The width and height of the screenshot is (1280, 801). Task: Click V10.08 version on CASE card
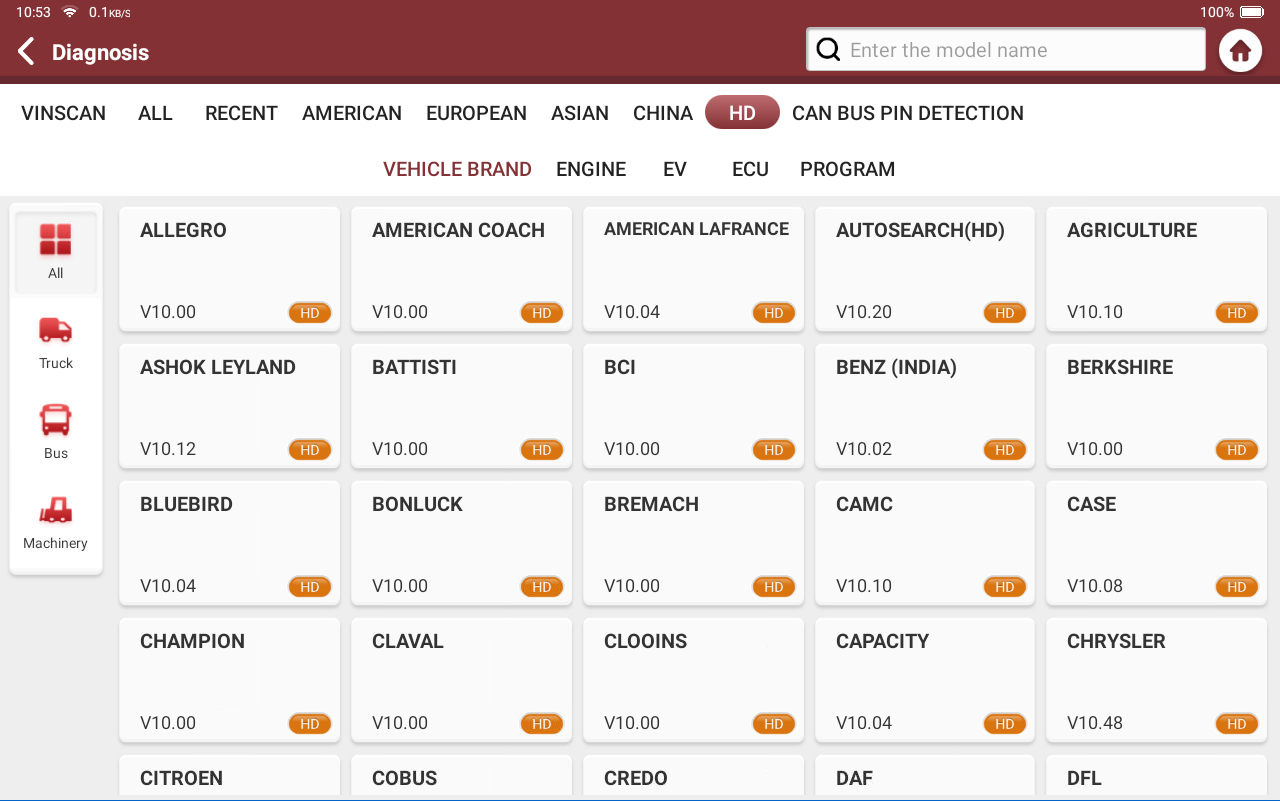1095,586
